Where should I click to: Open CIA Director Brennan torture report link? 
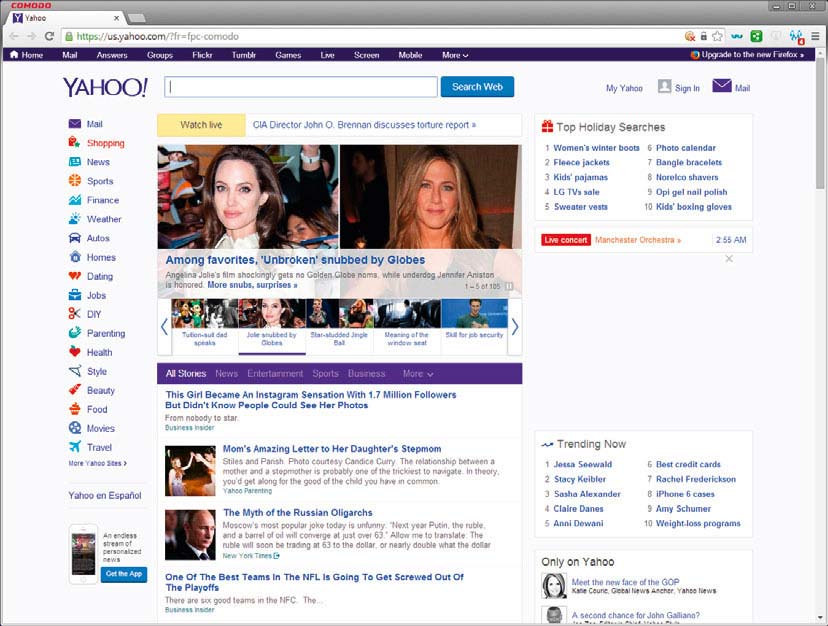tap(364, 125)
